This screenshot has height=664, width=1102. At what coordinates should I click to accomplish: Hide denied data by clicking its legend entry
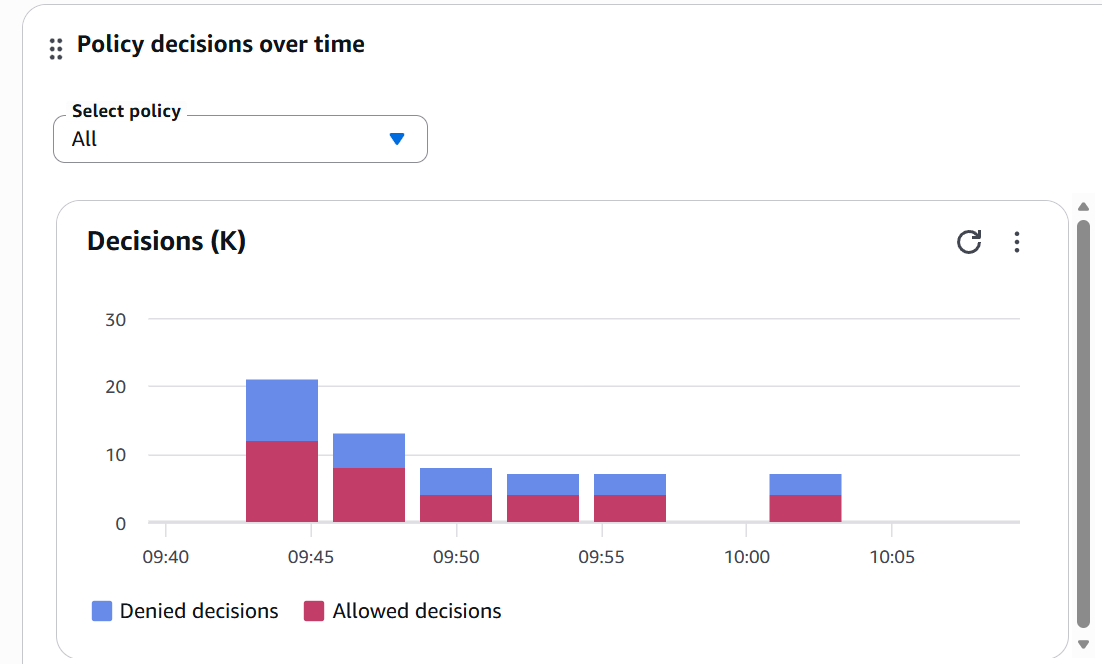coord(185,610)
